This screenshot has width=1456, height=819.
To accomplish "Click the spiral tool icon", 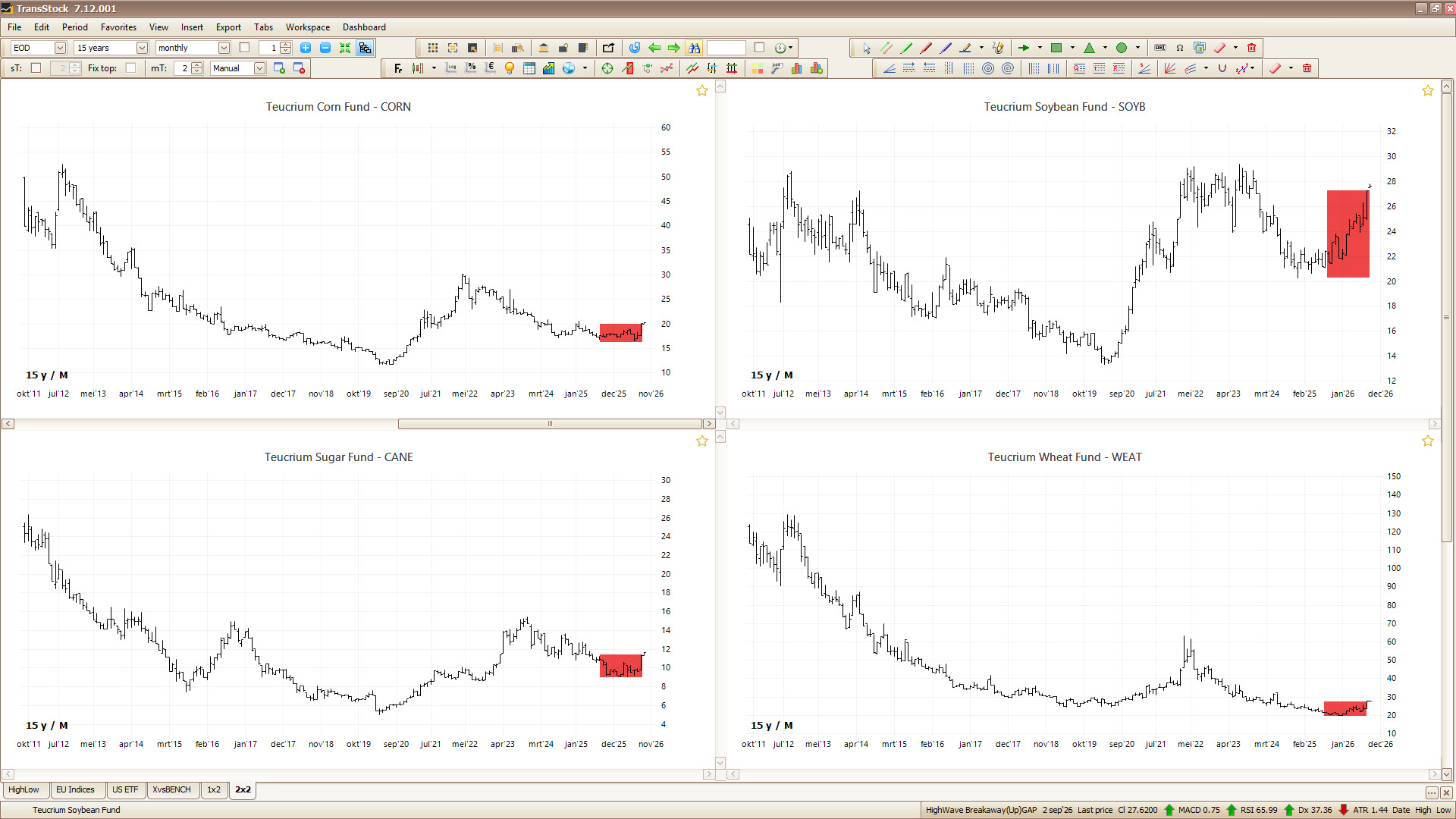I will click(x=1008, y=68).
